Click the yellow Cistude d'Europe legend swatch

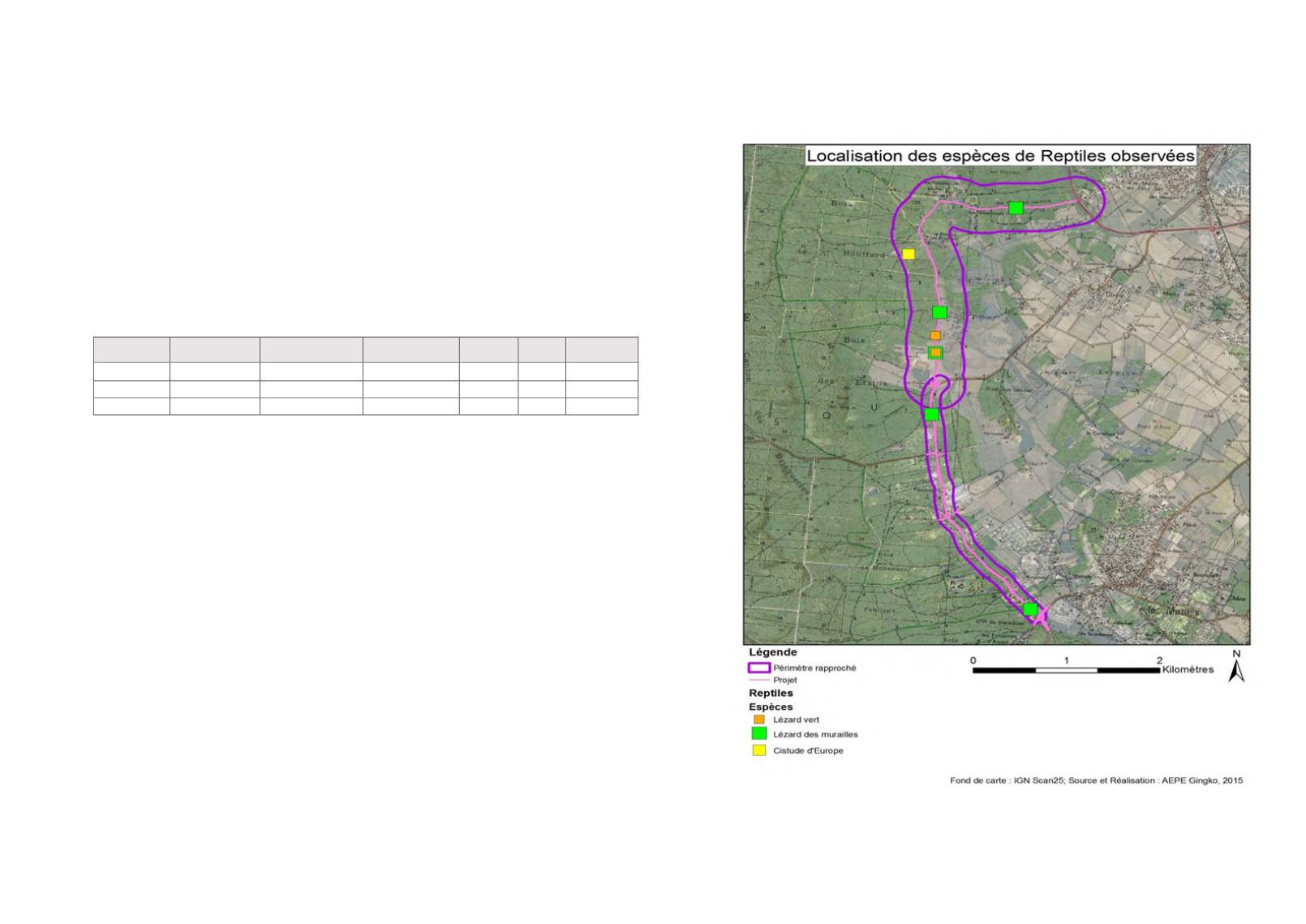(x=759, y=750)
